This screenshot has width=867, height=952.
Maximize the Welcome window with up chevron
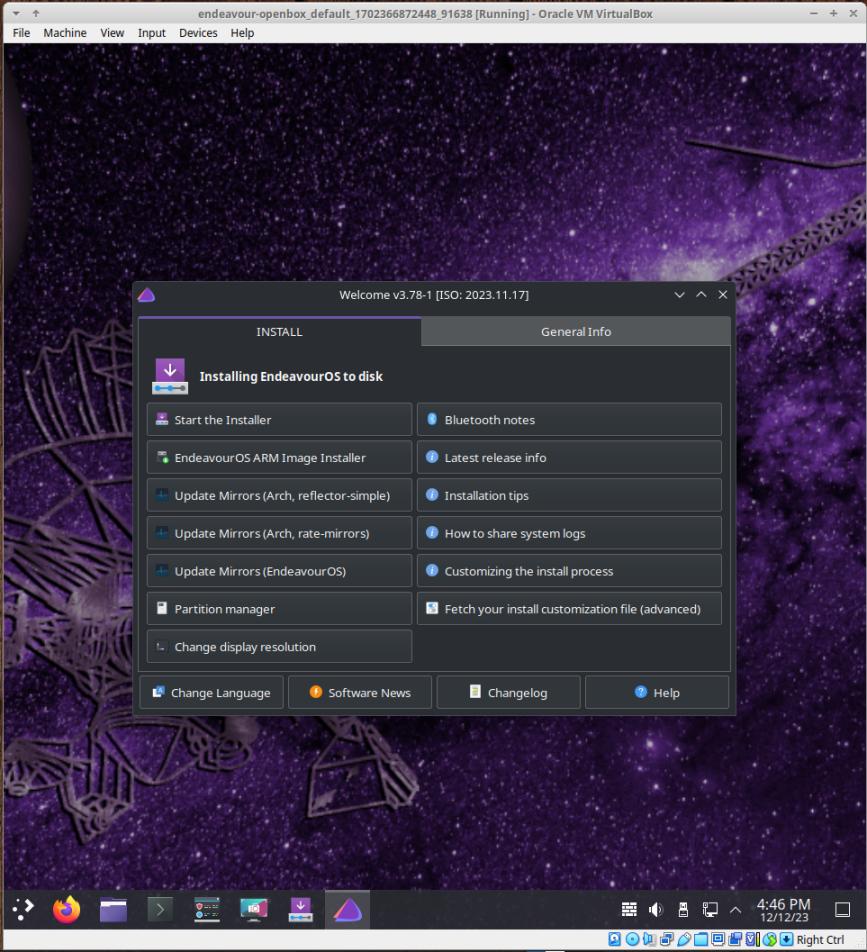pos(701,294)
